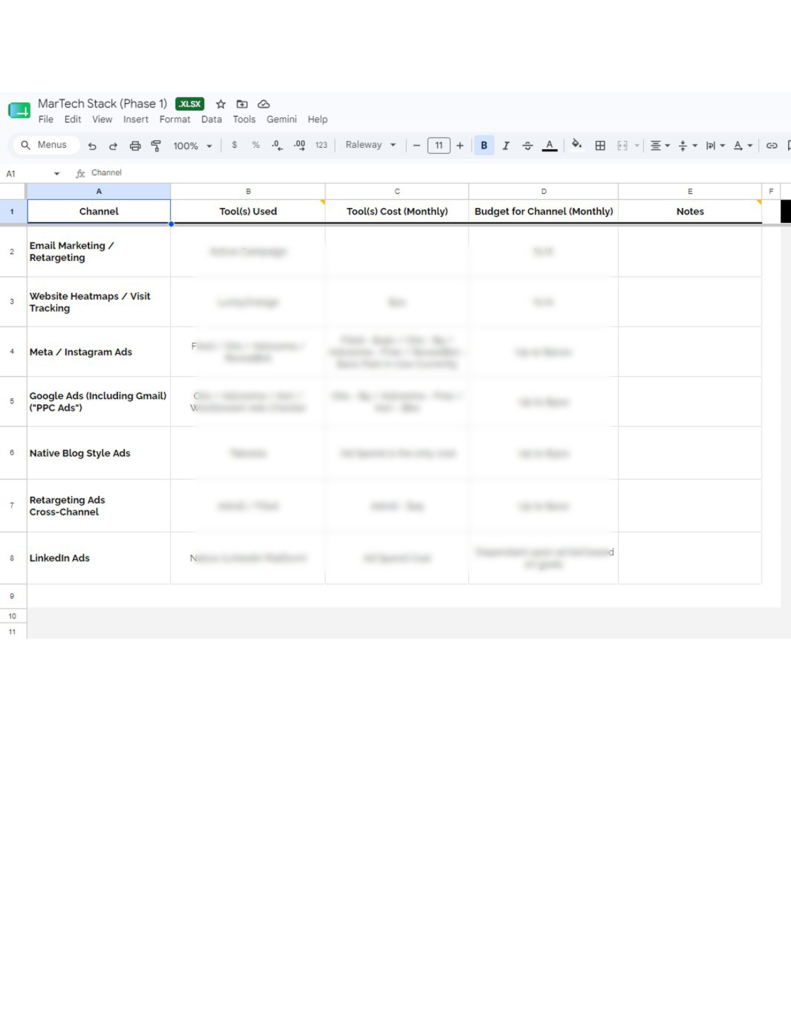Click the .XLSX file format badge
This screenshot has width=791, height=1024.
click(189, 104)
